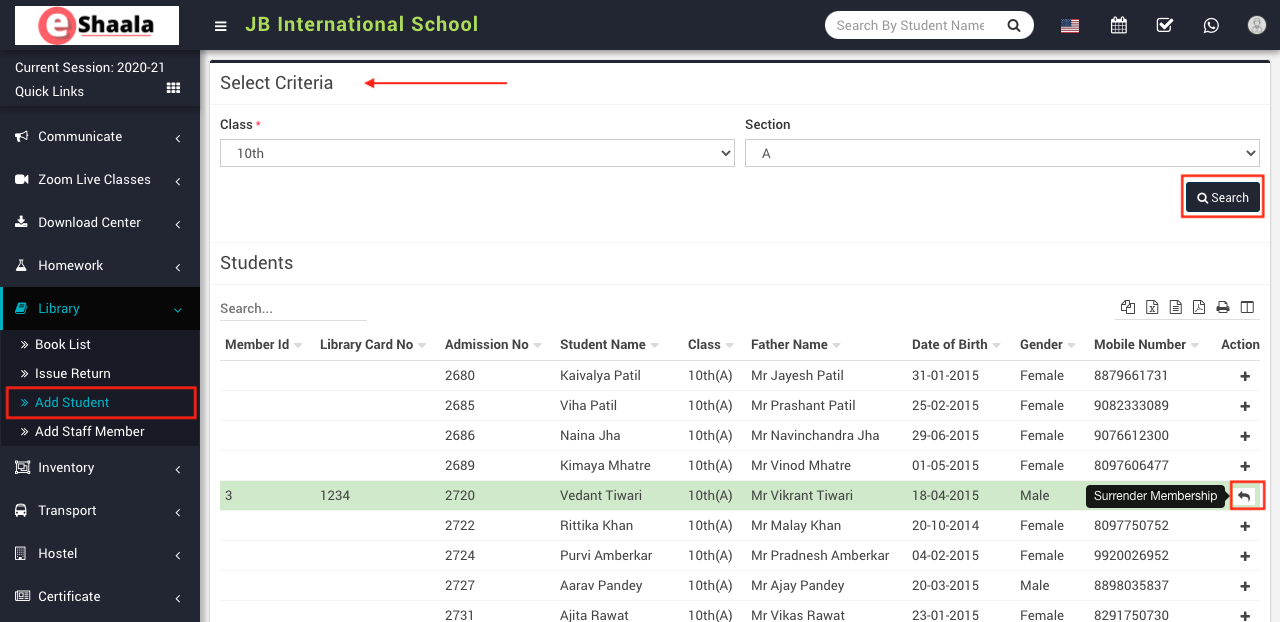Open the US flag language selector
The width and height of the screenshot is (1280, 622).
point(1070,26)
